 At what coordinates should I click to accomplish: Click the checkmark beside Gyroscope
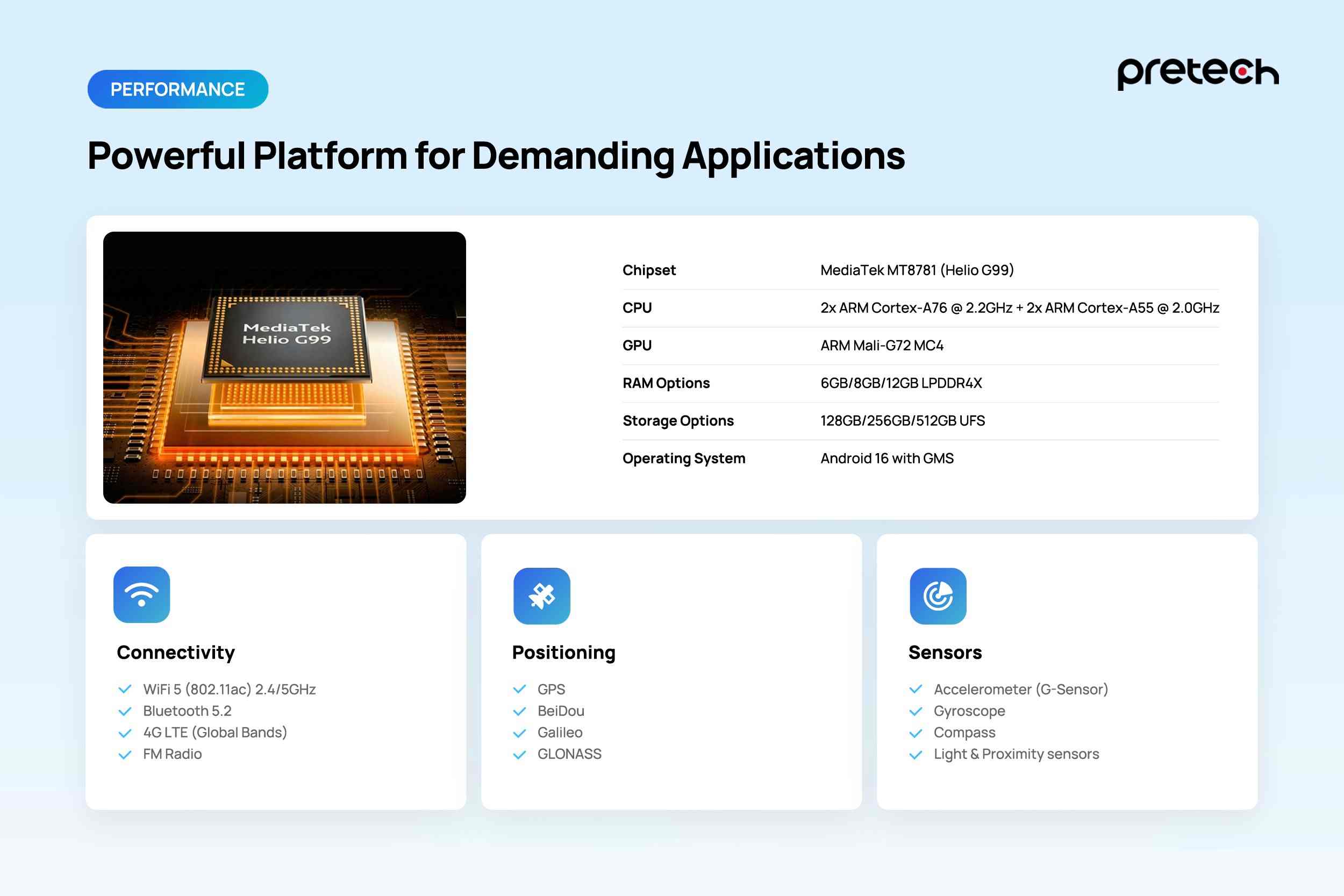916,712
